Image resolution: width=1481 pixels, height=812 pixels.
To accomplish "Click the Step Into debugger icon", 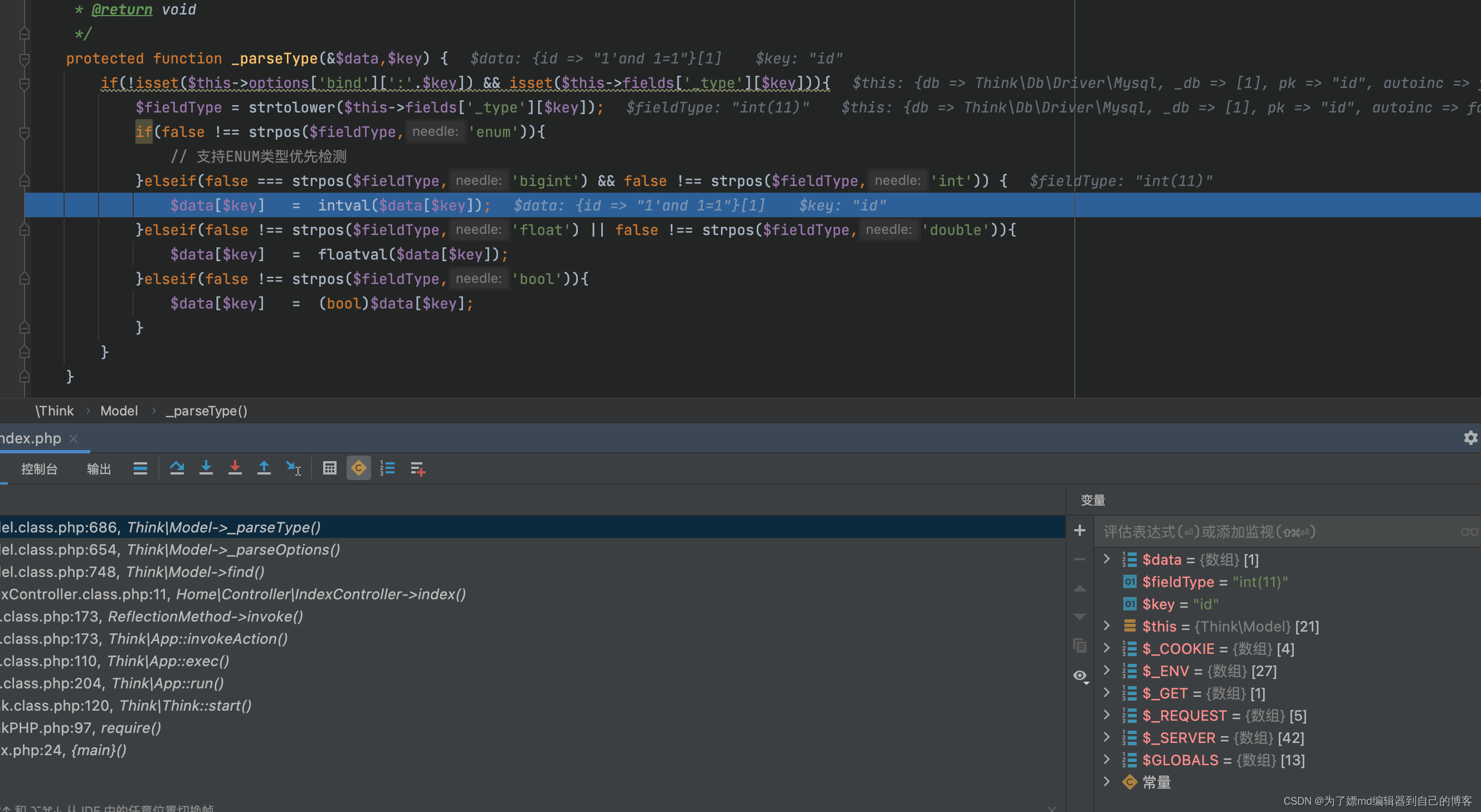I will click(206, 468).
